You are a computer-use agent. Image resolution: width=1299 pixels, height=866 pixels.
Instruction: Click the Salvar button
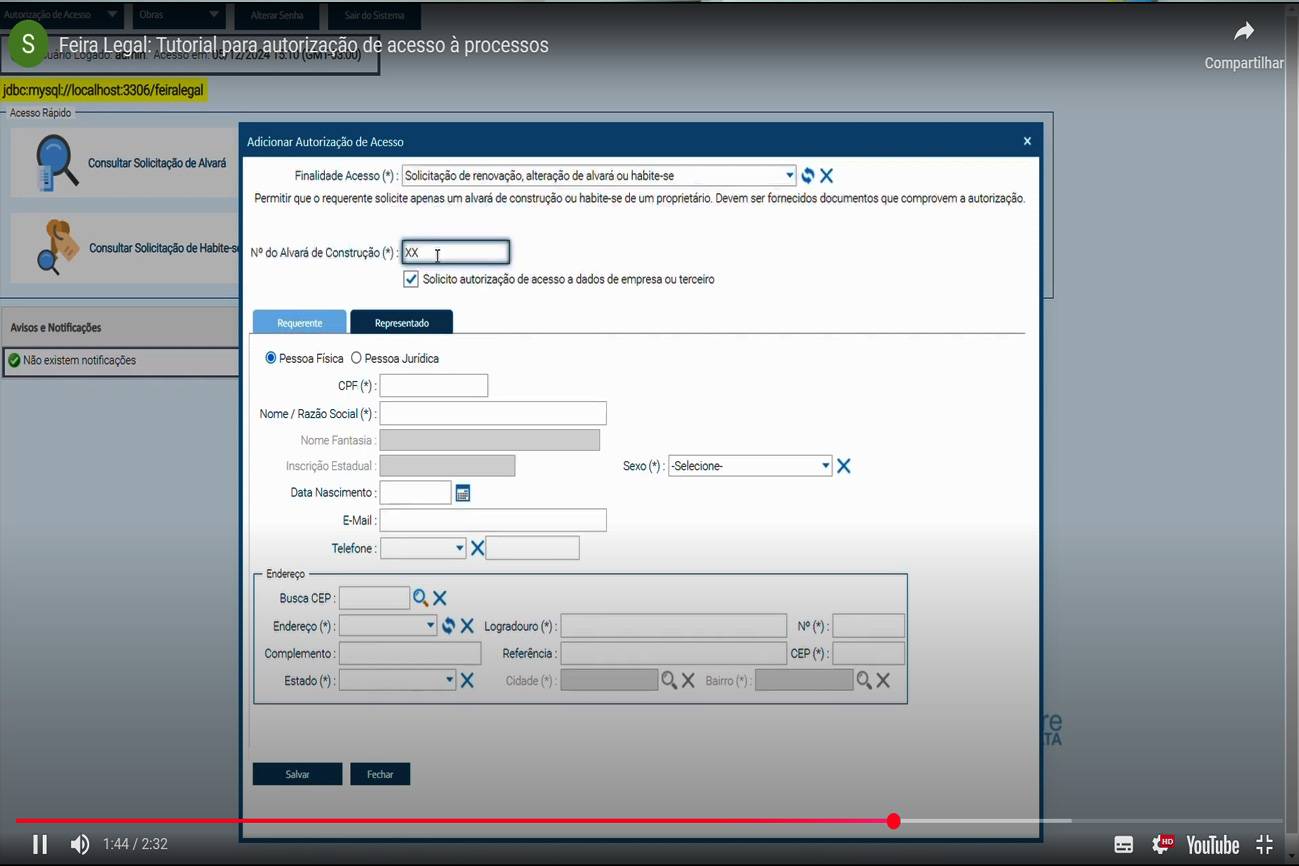point(297,775)
